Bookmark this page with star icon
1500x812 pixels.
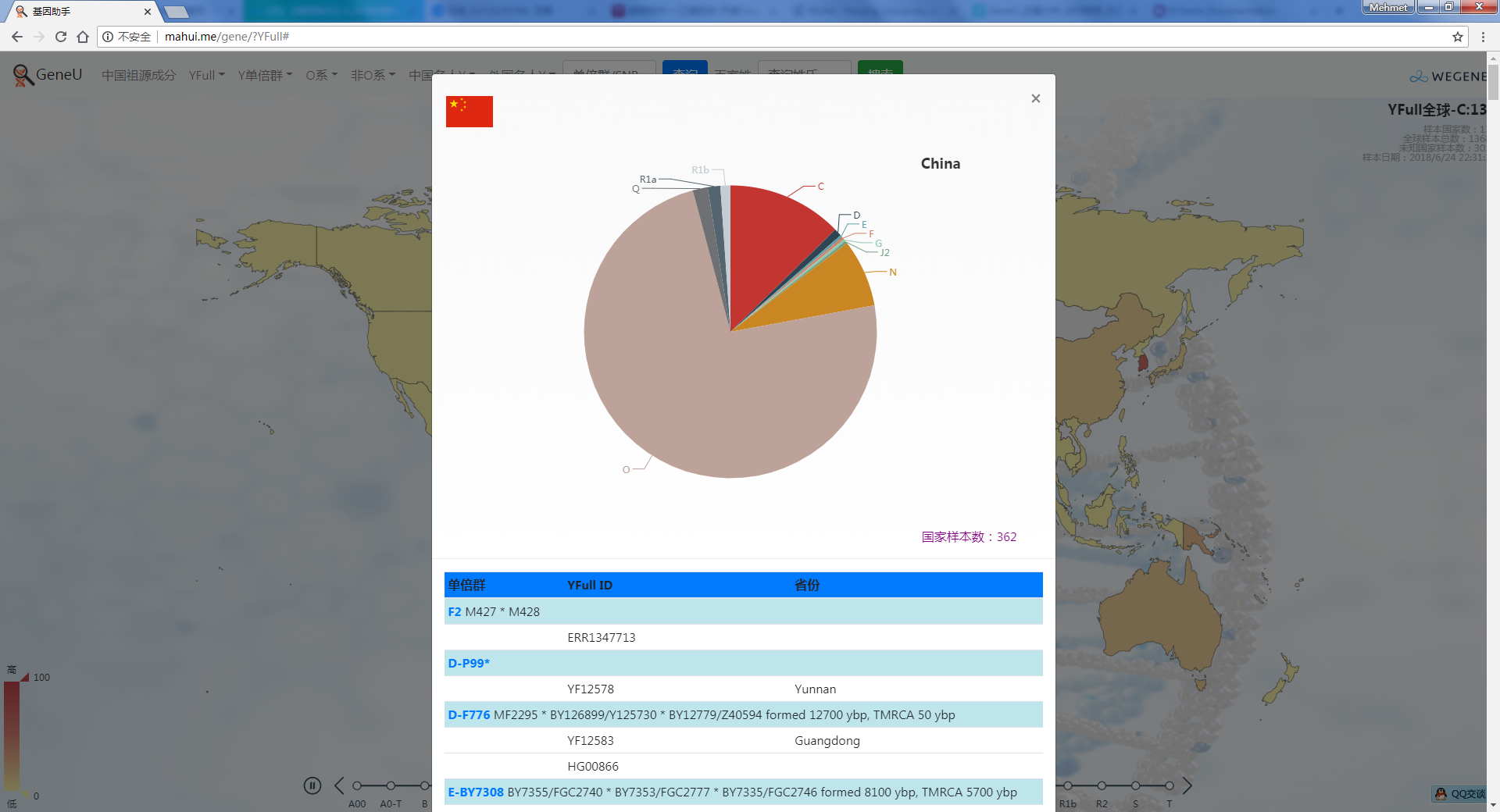[x=1457, y=37]
